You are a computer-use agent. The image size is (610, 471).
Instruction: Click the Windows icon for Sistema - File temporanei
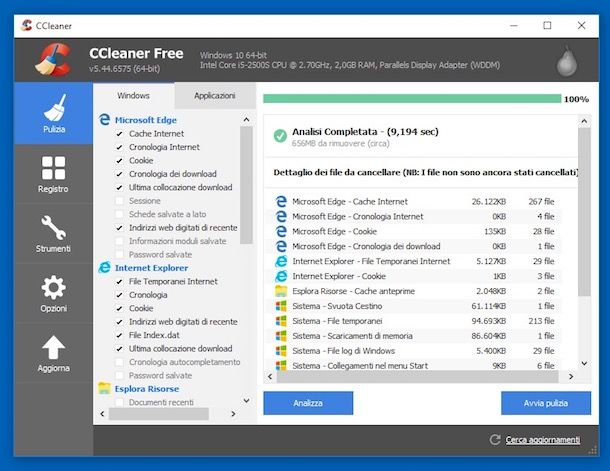tap(281, 321)
